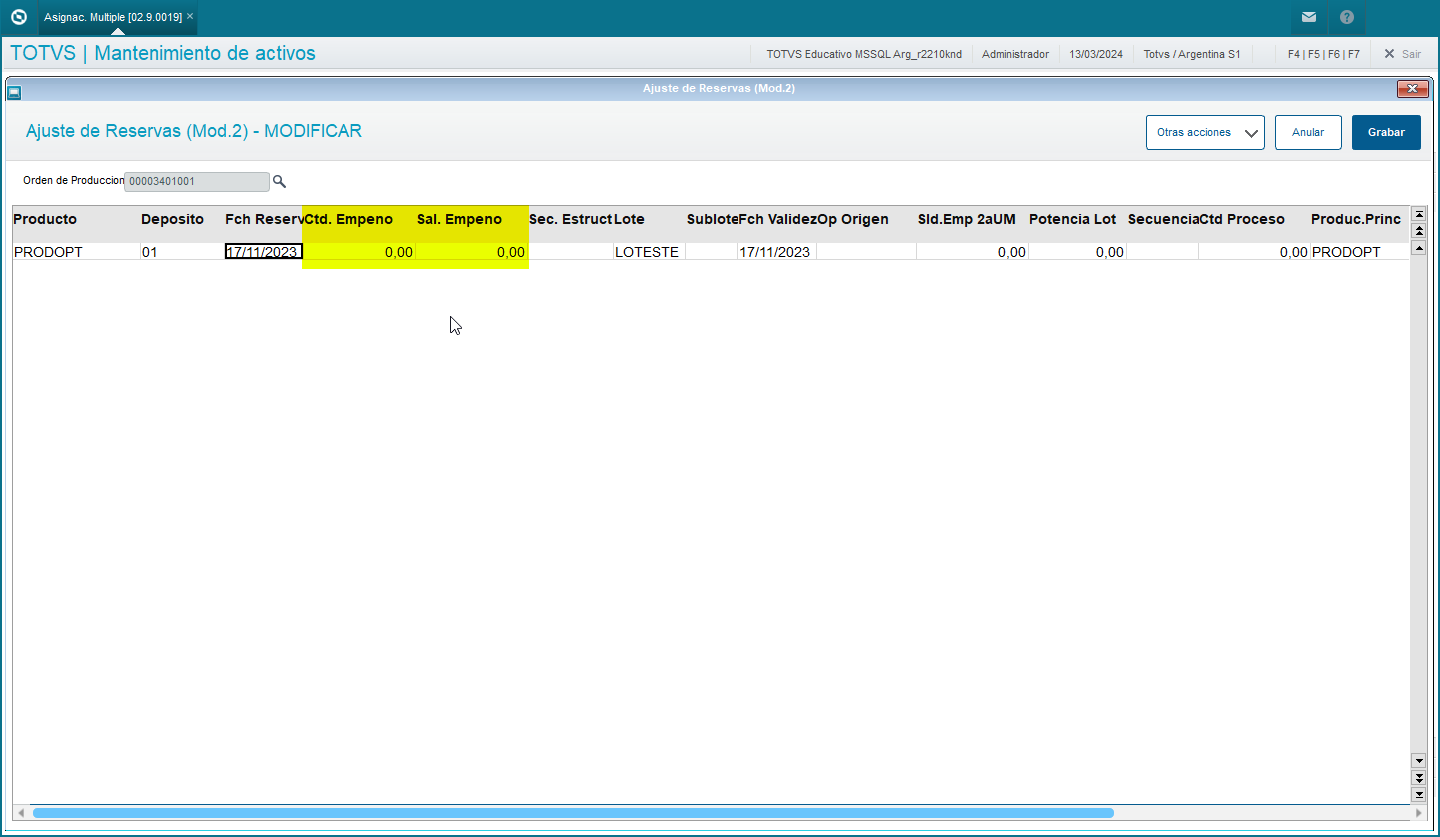
Task: Click the date 13/03/2024 in header
Action: coord(1096,54)
